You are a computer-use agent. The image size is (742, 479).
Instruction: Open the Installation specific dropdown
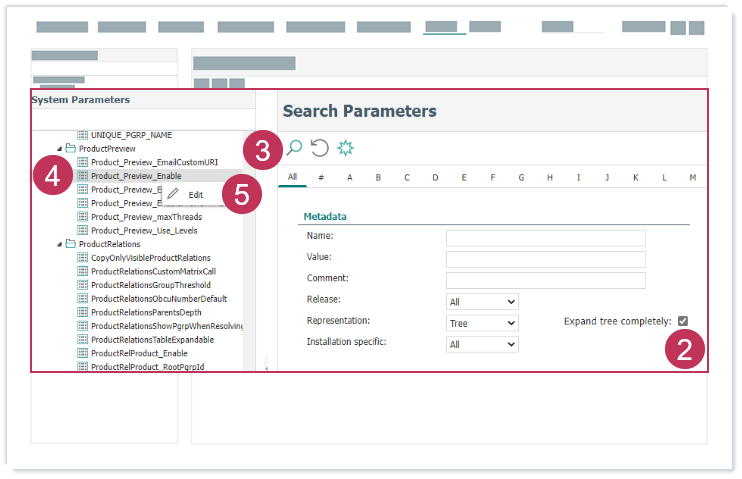[482, 344]
